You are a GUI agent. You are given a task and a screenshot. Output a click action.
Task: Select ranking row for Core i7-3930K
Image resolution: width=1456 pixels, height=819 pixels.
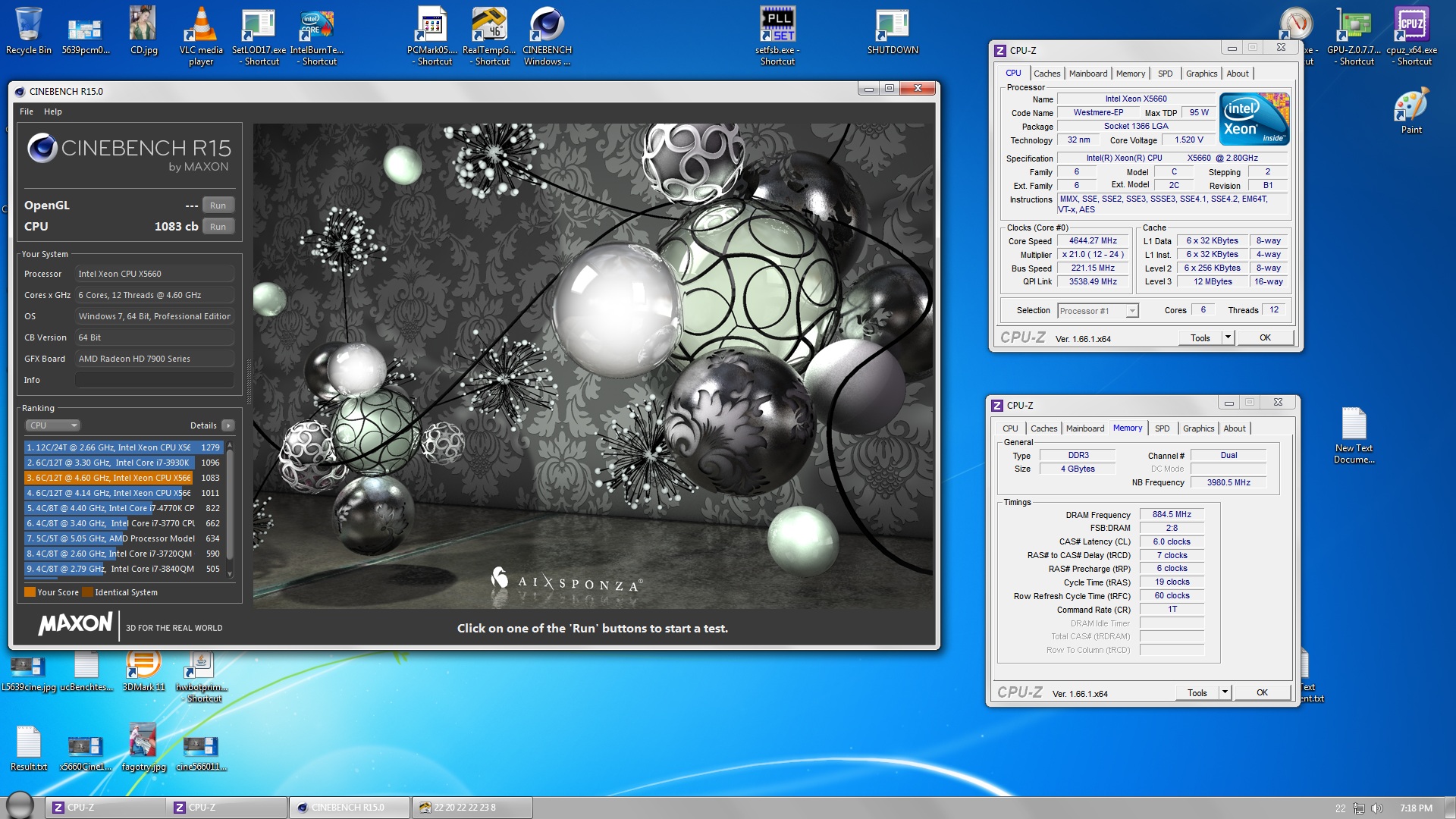coord(123,463)
